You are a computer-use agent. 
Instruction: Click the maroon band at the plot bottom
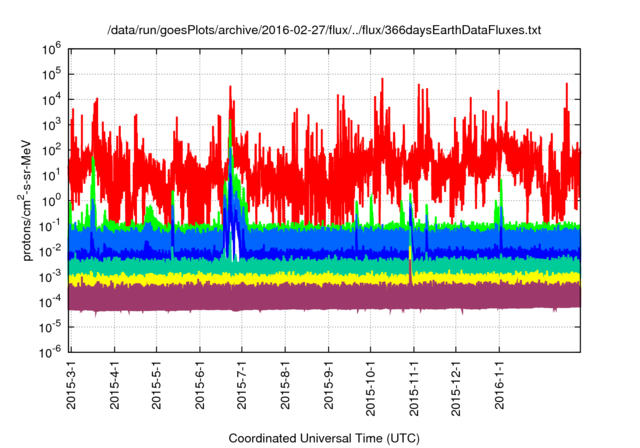point(324,298)
